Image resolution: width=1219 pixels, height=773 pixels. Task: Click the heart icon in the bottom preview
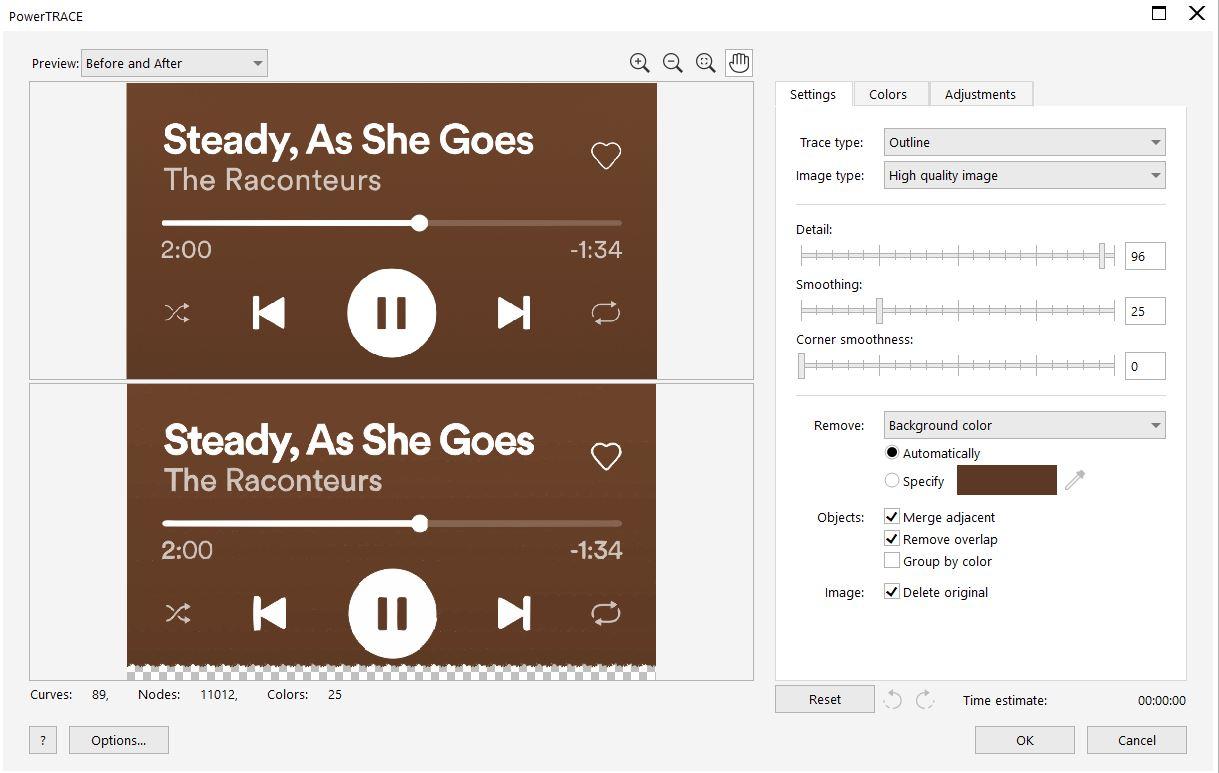[606, 456]
